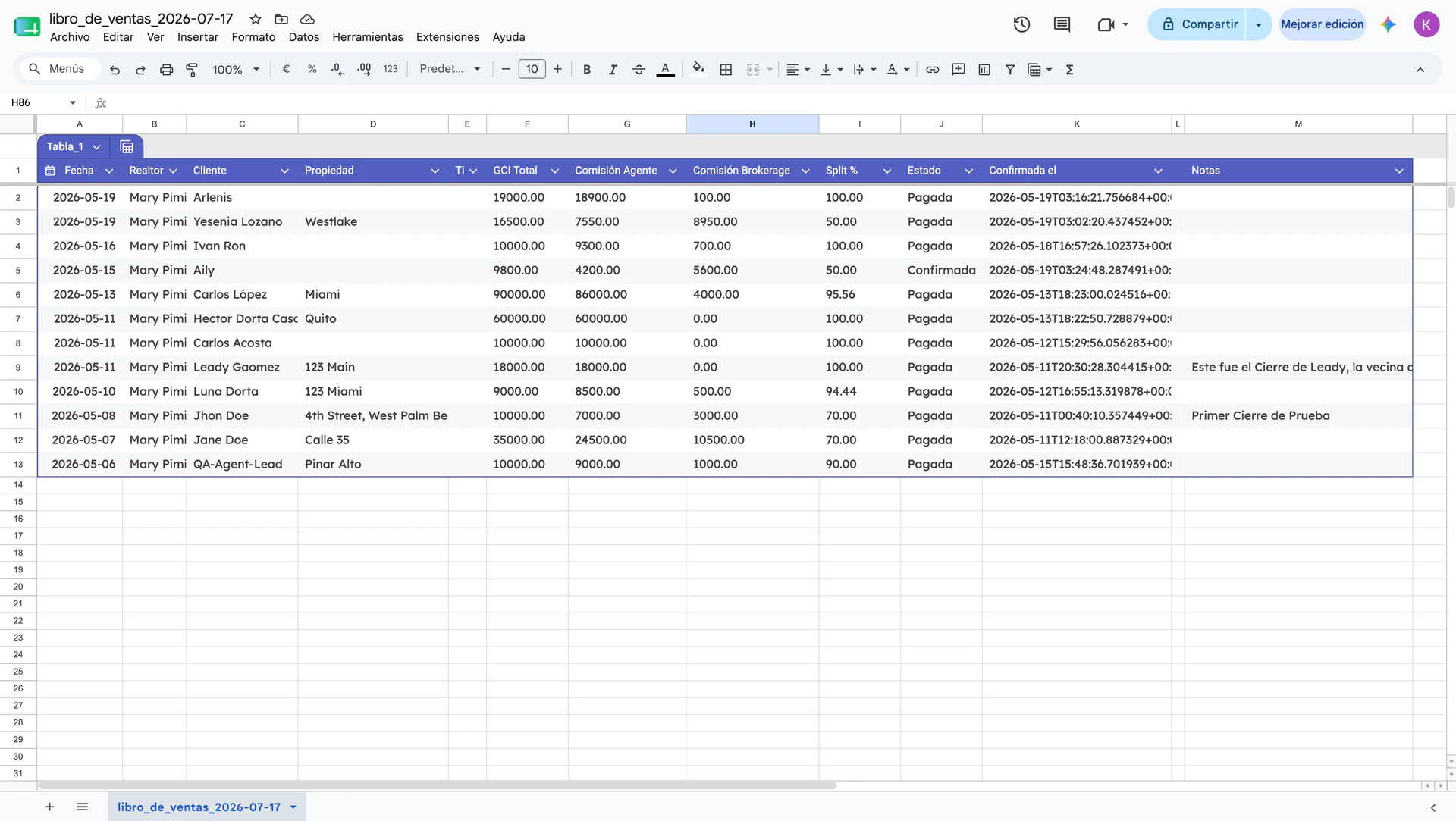Open the font family Predet dropdown
The image size is (1456, 821).
click(x=450, y=69)
